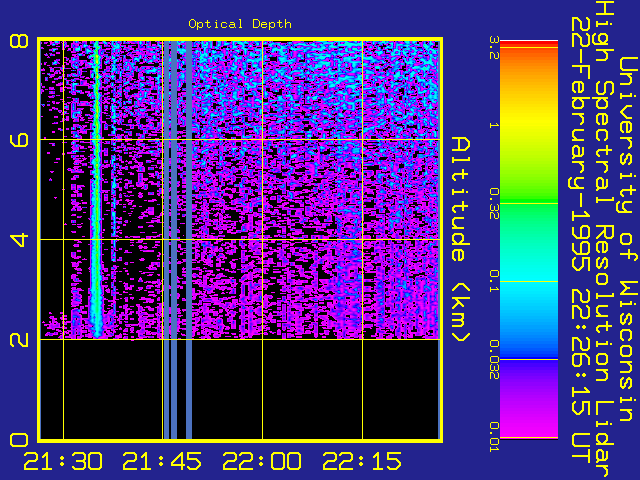Click the 22:00 time axis label
Viewport: 640px width, 480px height.
262,461
